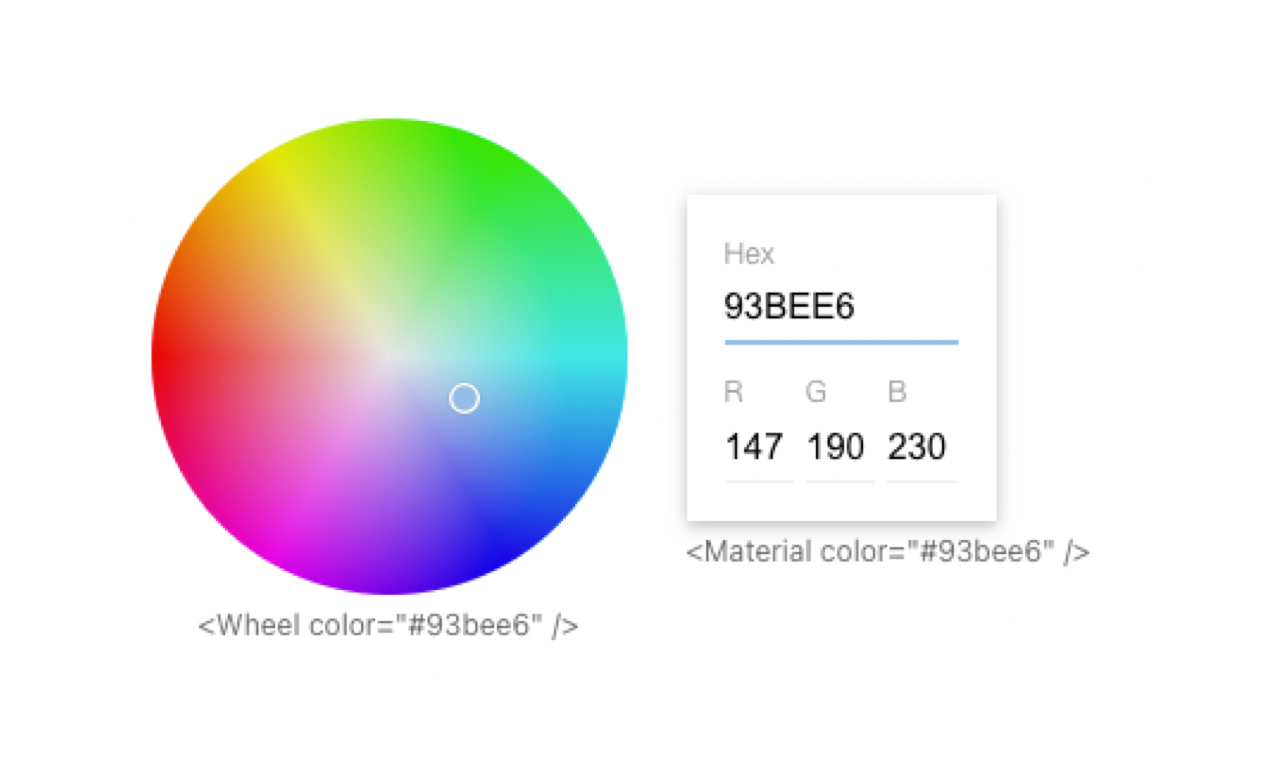
Task: Select the color wheel selector circle
Action: tap(462, 398)
